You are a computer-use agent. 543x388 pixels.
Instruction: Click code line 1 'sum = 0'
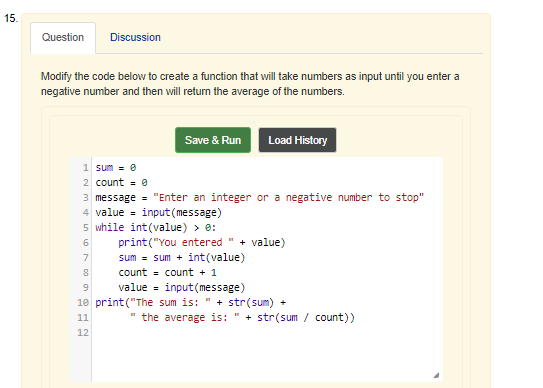(x=116, y=168)
